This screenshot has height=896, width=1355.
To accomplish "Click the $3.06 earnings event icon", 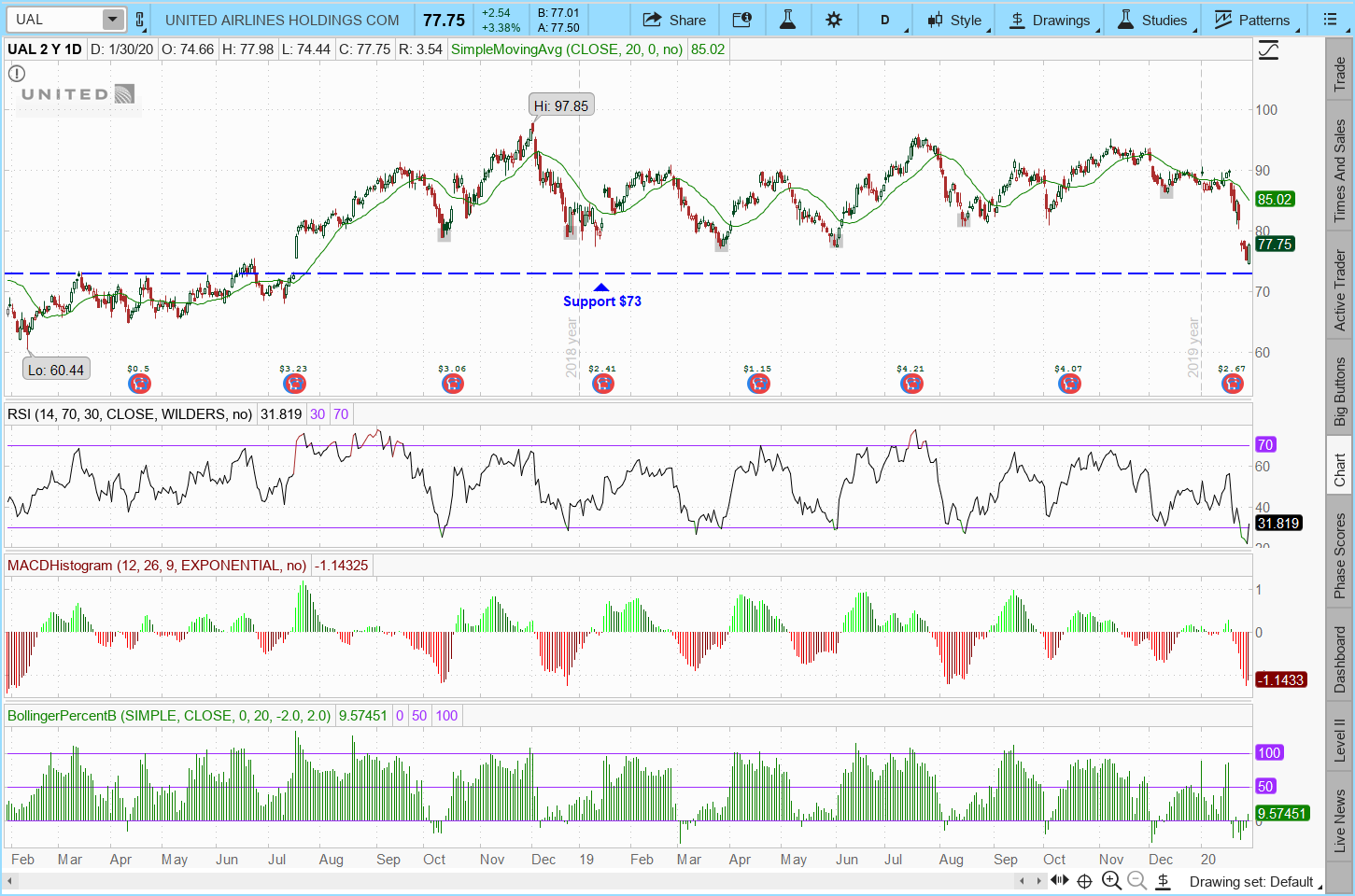I will pos(453,383).
